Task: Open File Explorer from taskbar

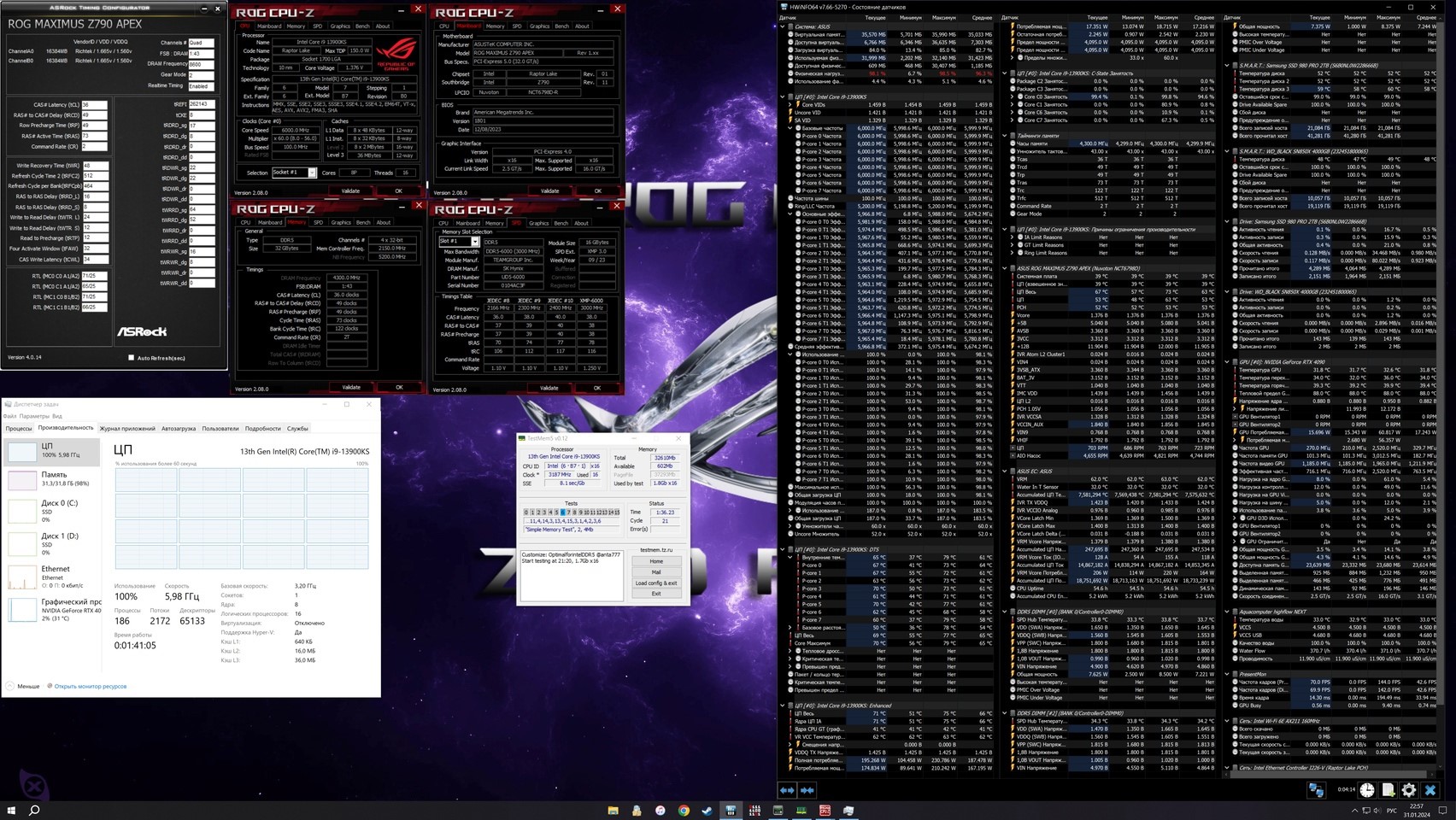Action: click(x=613, y=810)
